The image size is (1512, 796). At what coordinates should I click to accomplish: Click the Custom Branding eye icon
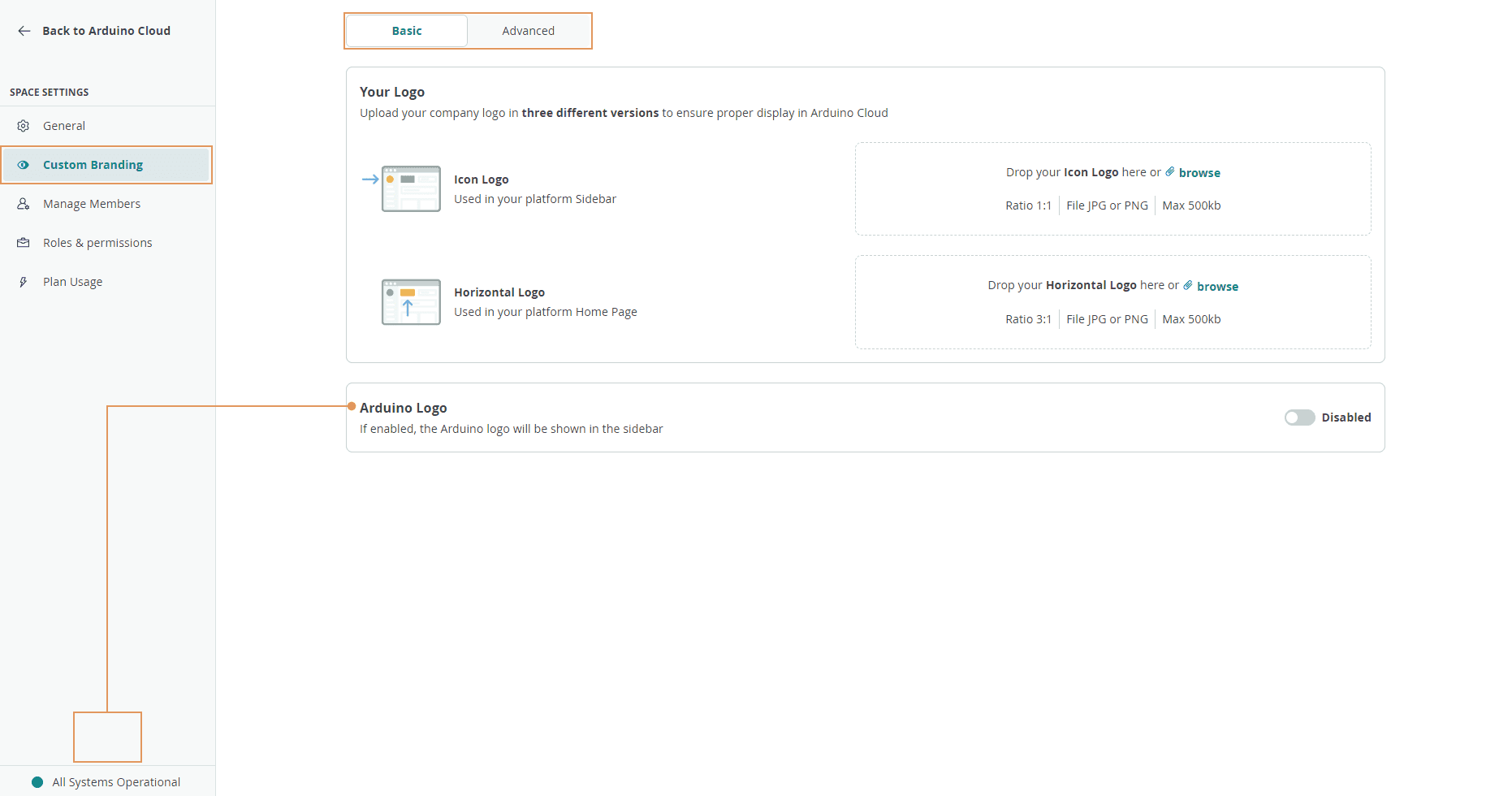coord(24,165)
